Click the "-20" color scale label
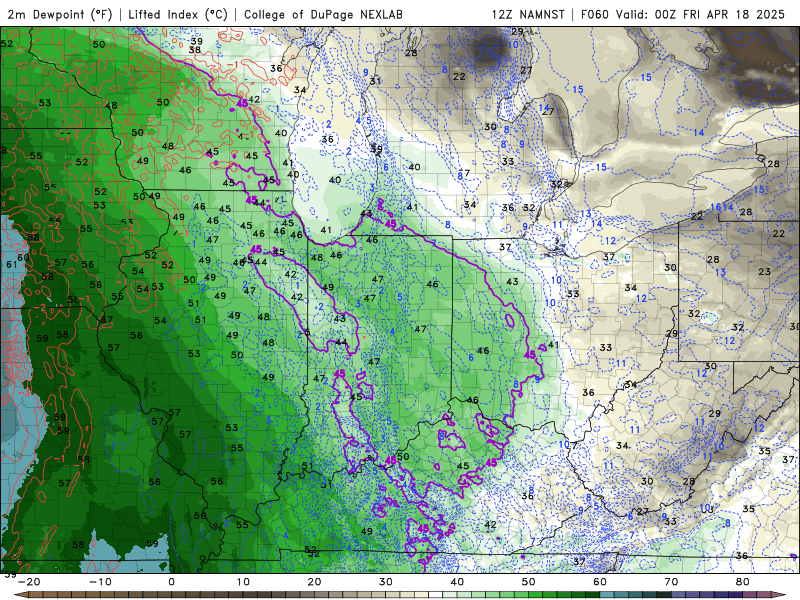This screenshot has width=800, height=600. coord(29,582)
